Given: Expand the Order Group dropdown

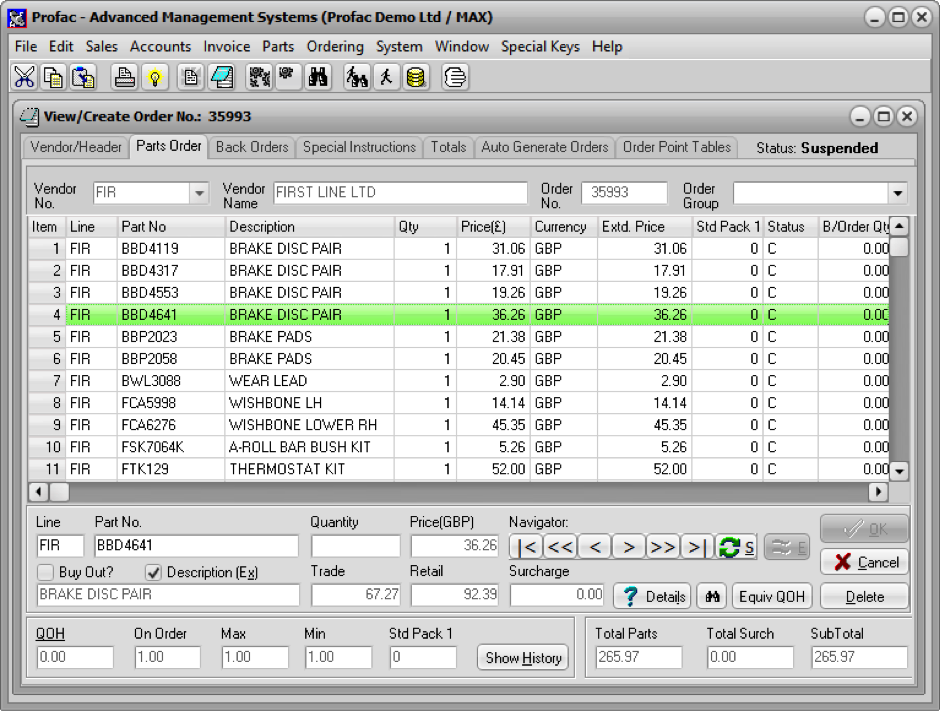Looking at the screenshot, I should tap(898, 193).
